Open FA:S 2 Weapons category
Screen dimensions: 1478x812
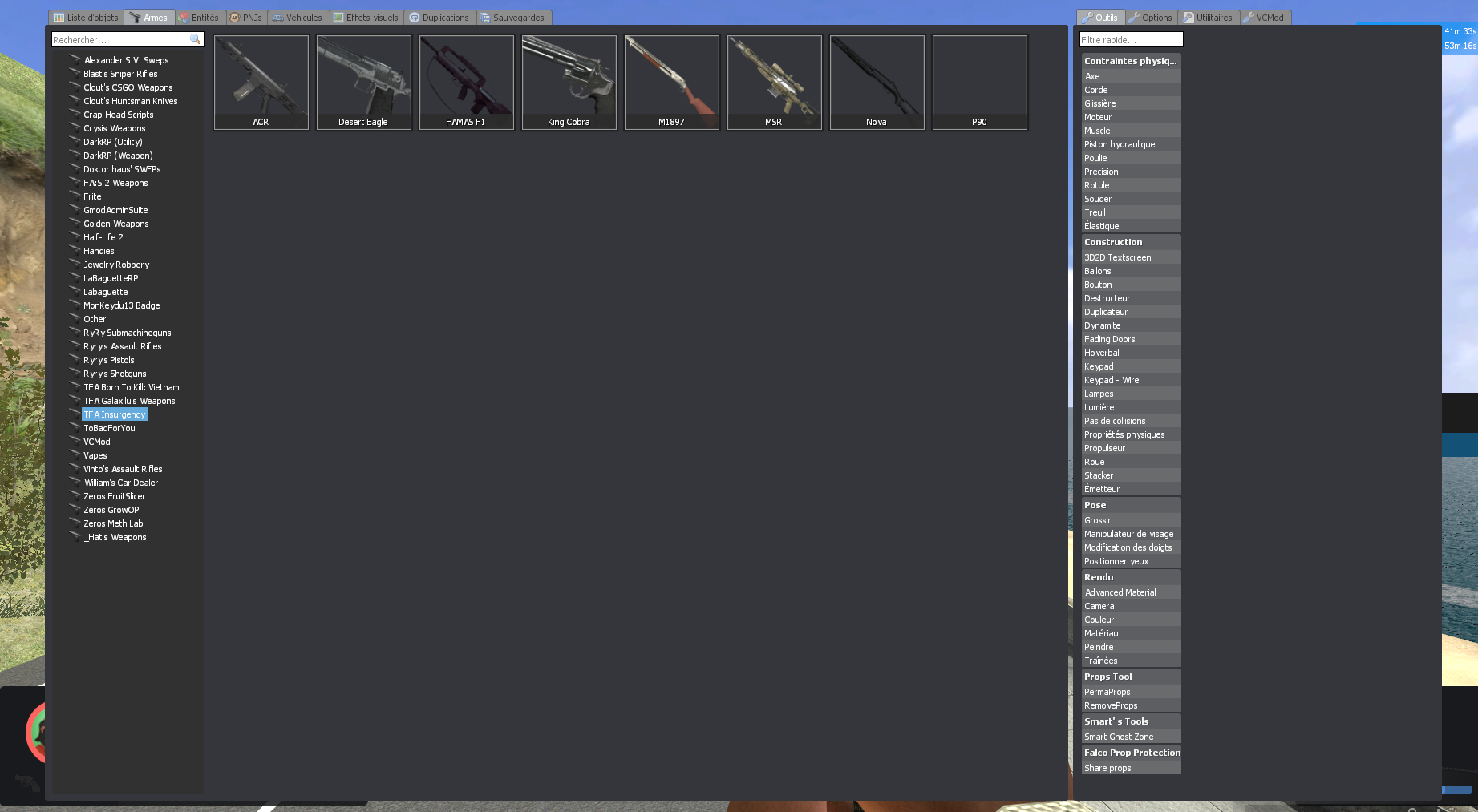tap(115, 183)
